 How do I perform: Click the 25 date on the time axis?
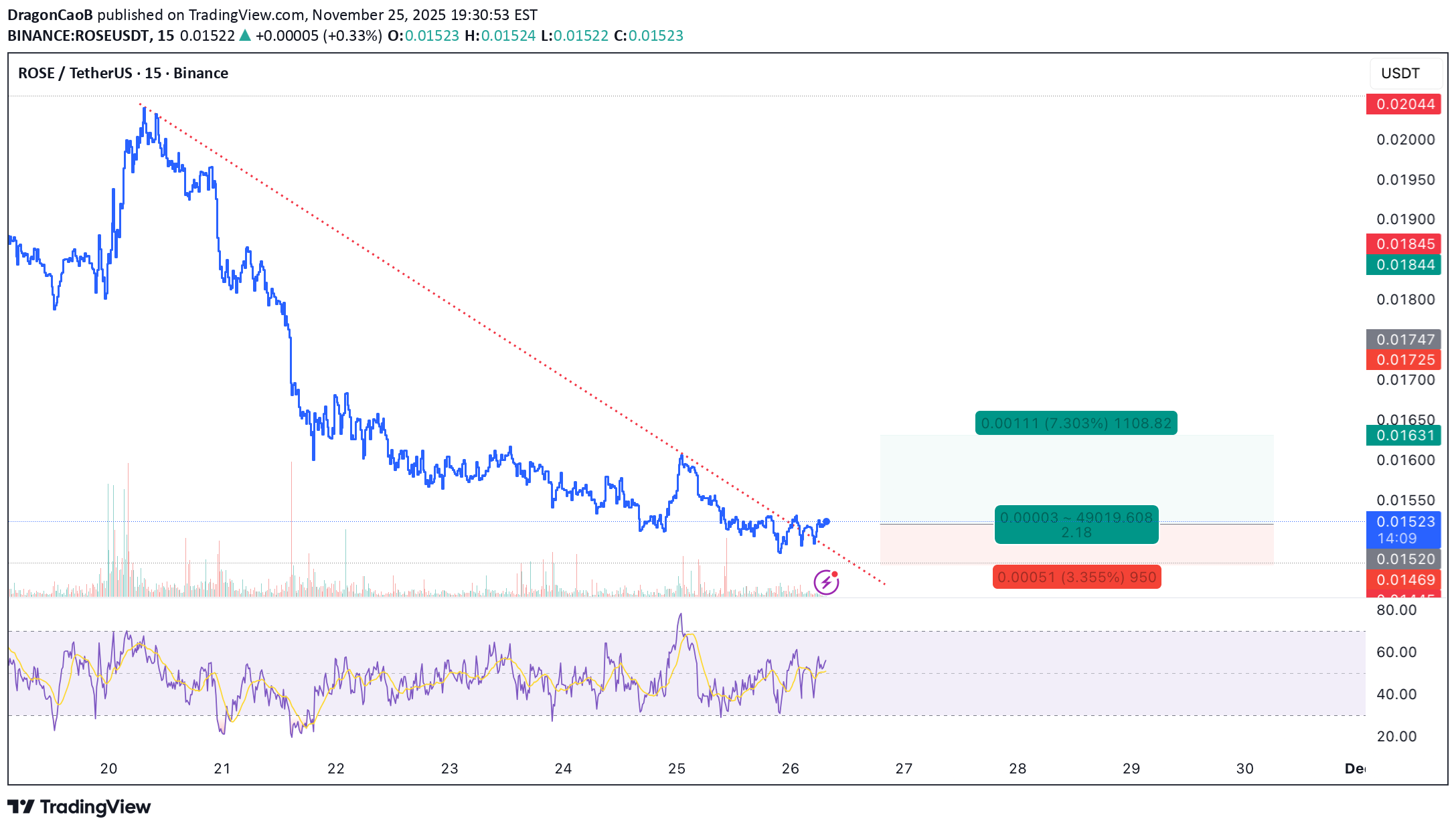point(677,769)
